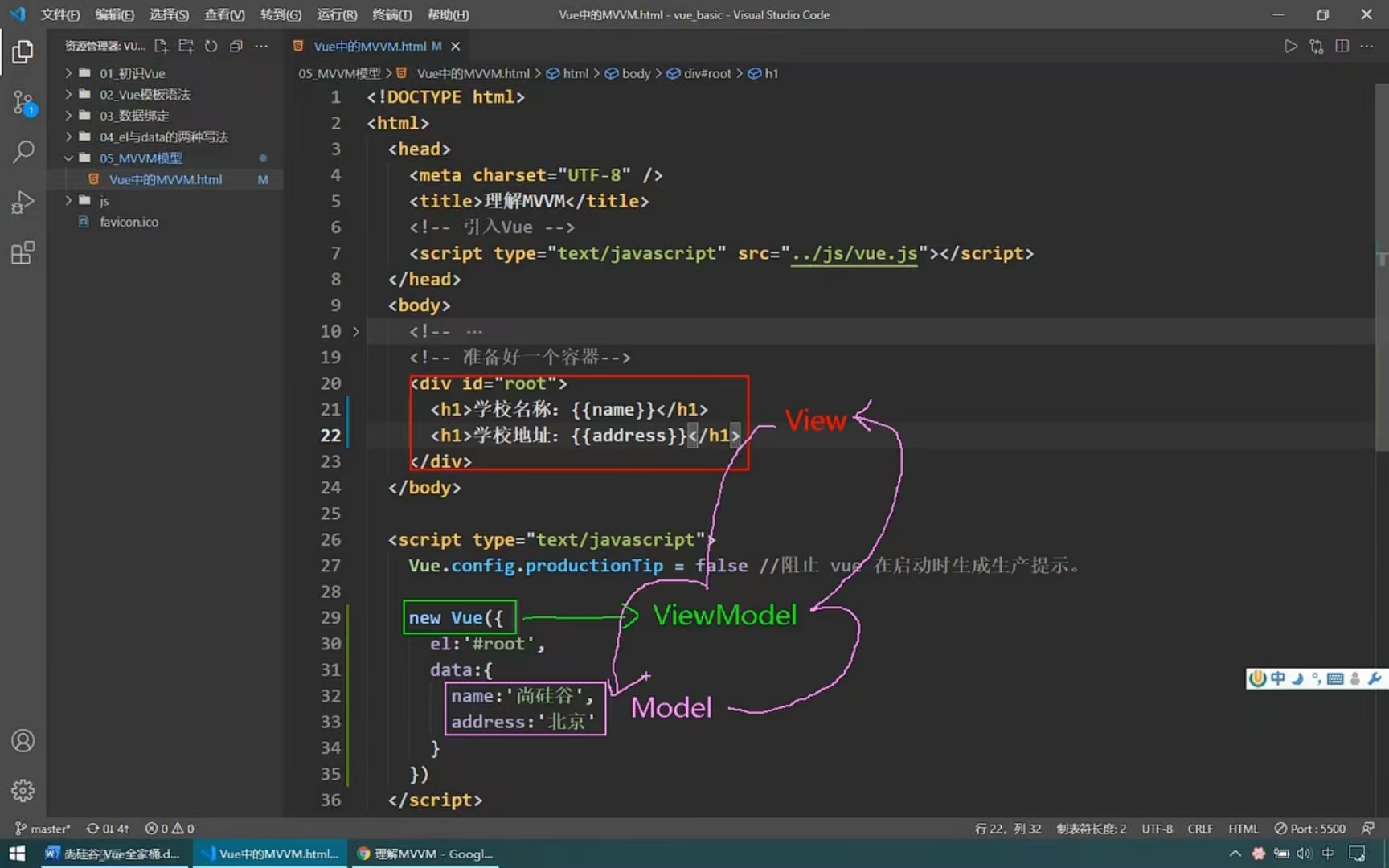
Task: Show hidden tray icons chevron
Action: 1235,854
